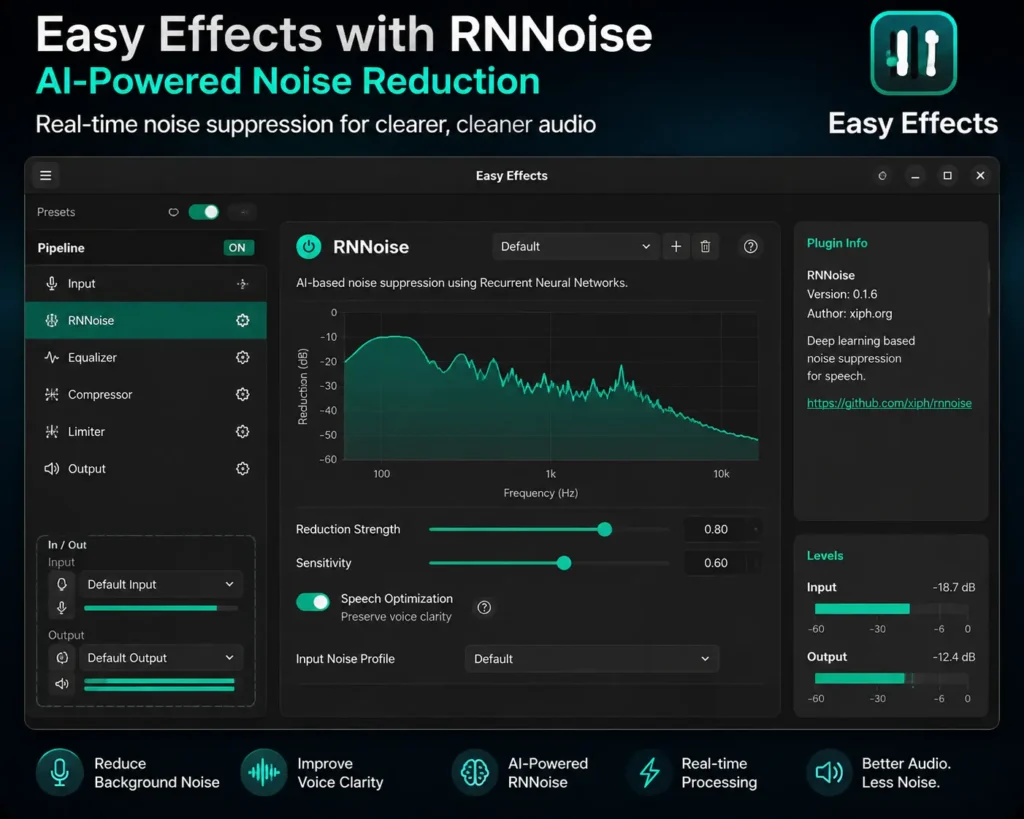1024x819 pixels.
Task: Select Output in the pipeline list
Action: pos(146,469)
